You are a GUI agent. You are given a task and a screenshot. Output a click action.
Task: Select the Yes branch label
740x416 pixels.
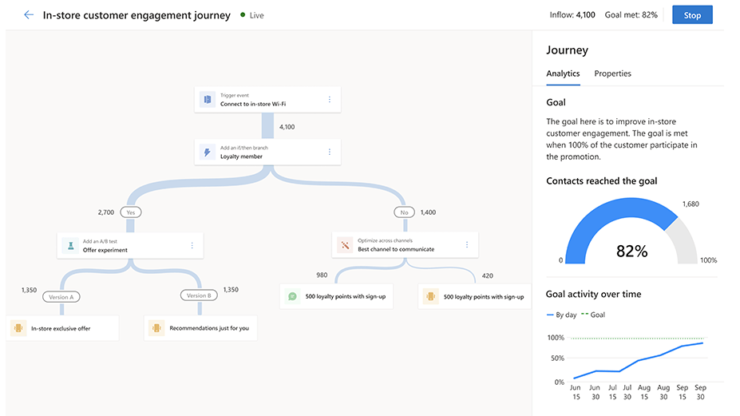(x=131, y=212)
